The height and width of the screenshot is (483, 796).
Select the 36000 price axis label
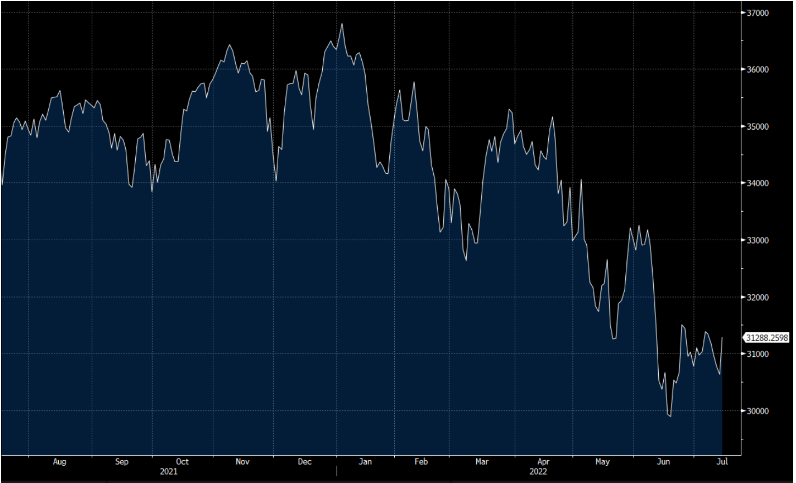(757, 70)
